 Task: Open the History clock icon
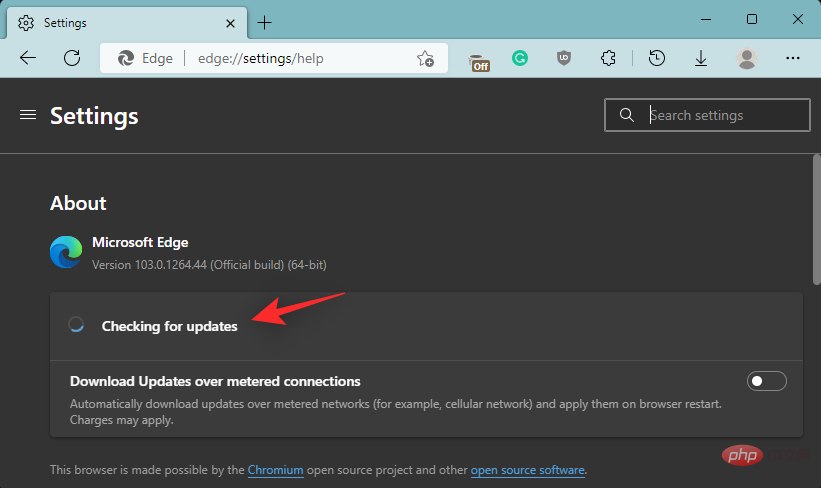(657, 58)
